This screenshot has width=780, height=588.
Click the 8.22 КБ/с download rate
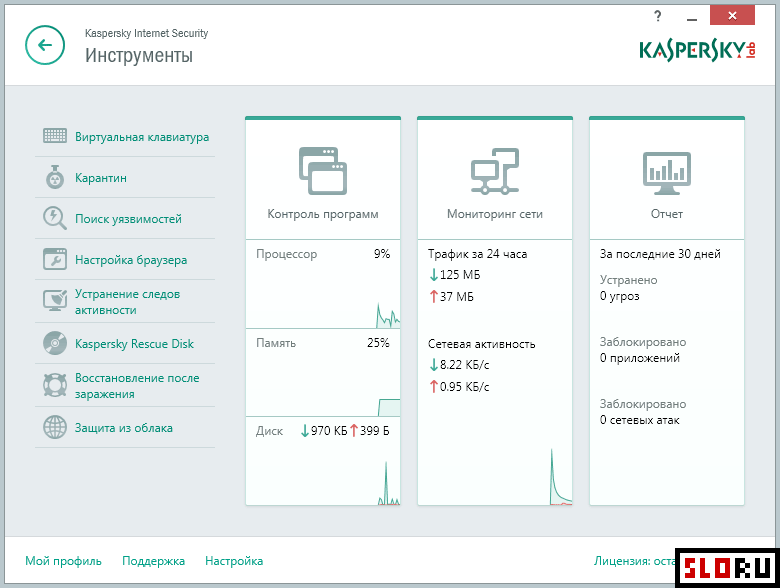tap(459, 365)
